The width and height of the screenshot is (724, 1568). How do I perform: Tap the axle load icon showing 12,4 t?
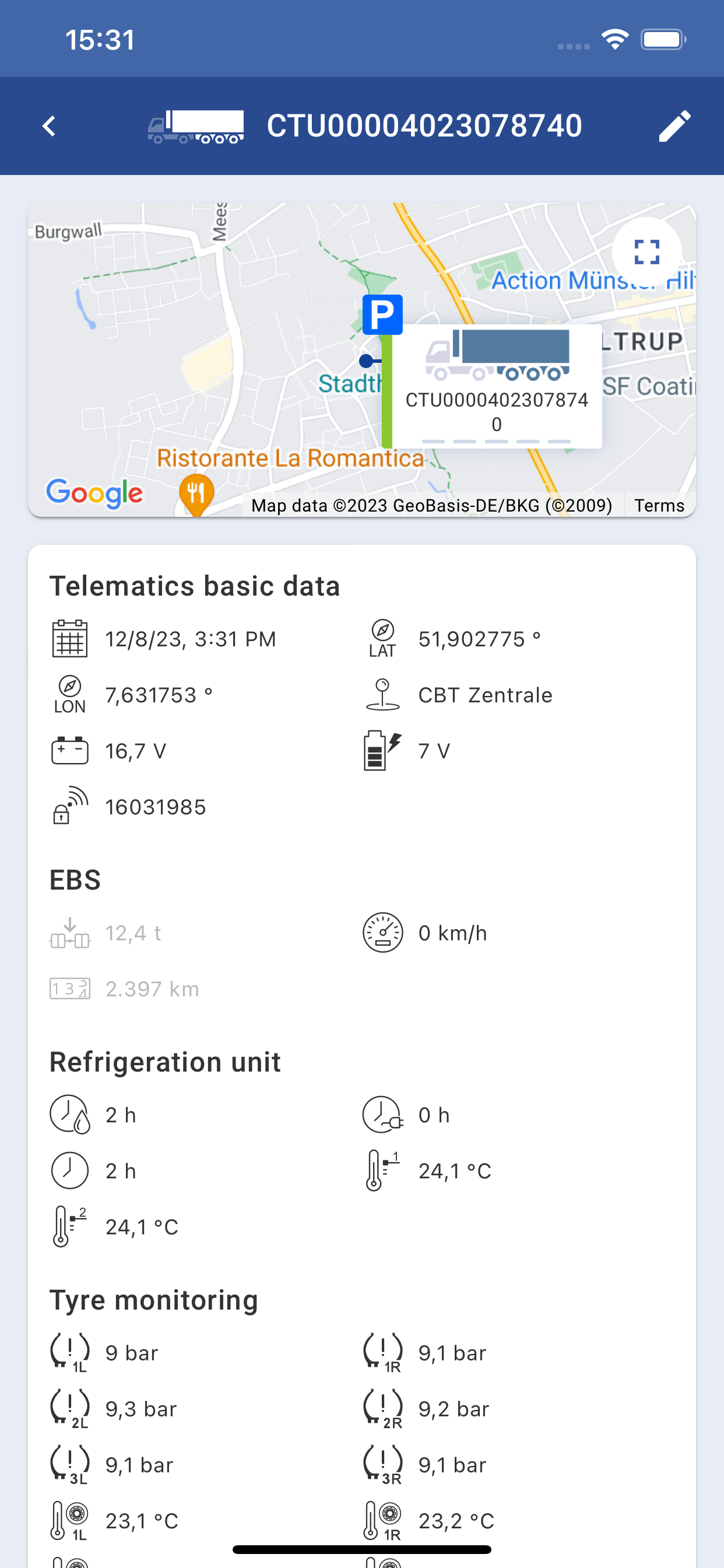click(70, 933)
